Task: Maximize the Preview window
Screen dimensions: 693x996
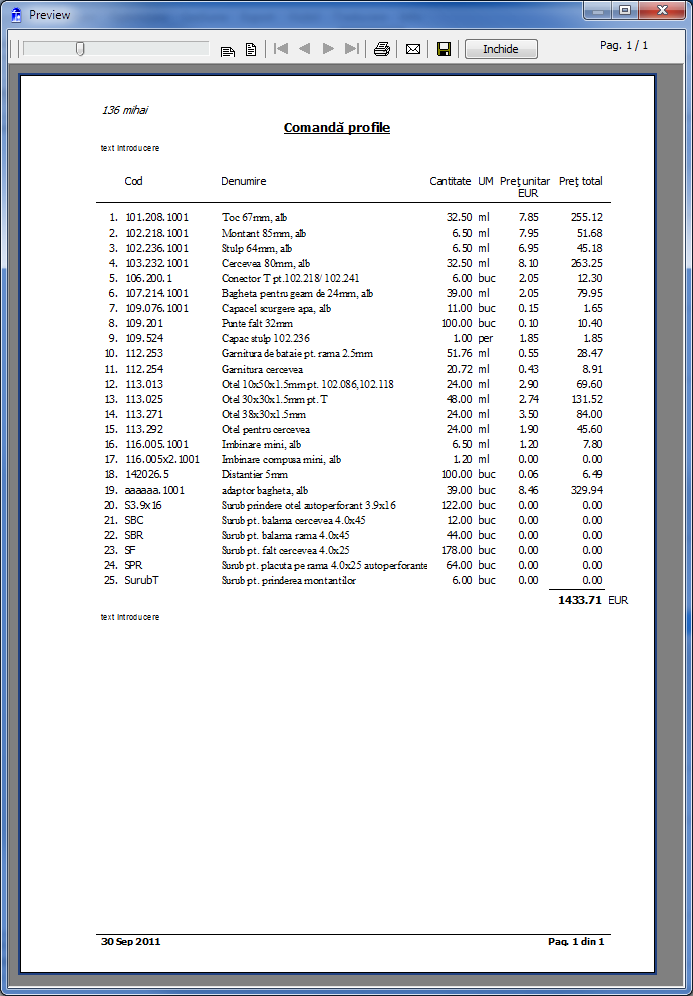Action: 626,10
